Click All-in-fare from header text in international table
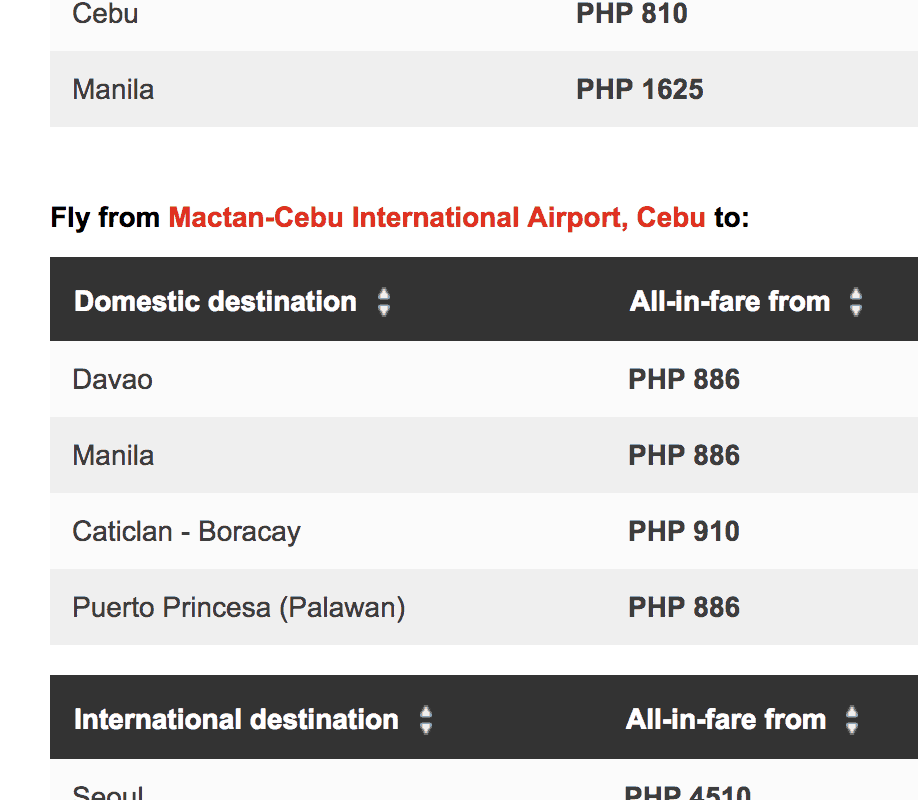 pos(725,720)
